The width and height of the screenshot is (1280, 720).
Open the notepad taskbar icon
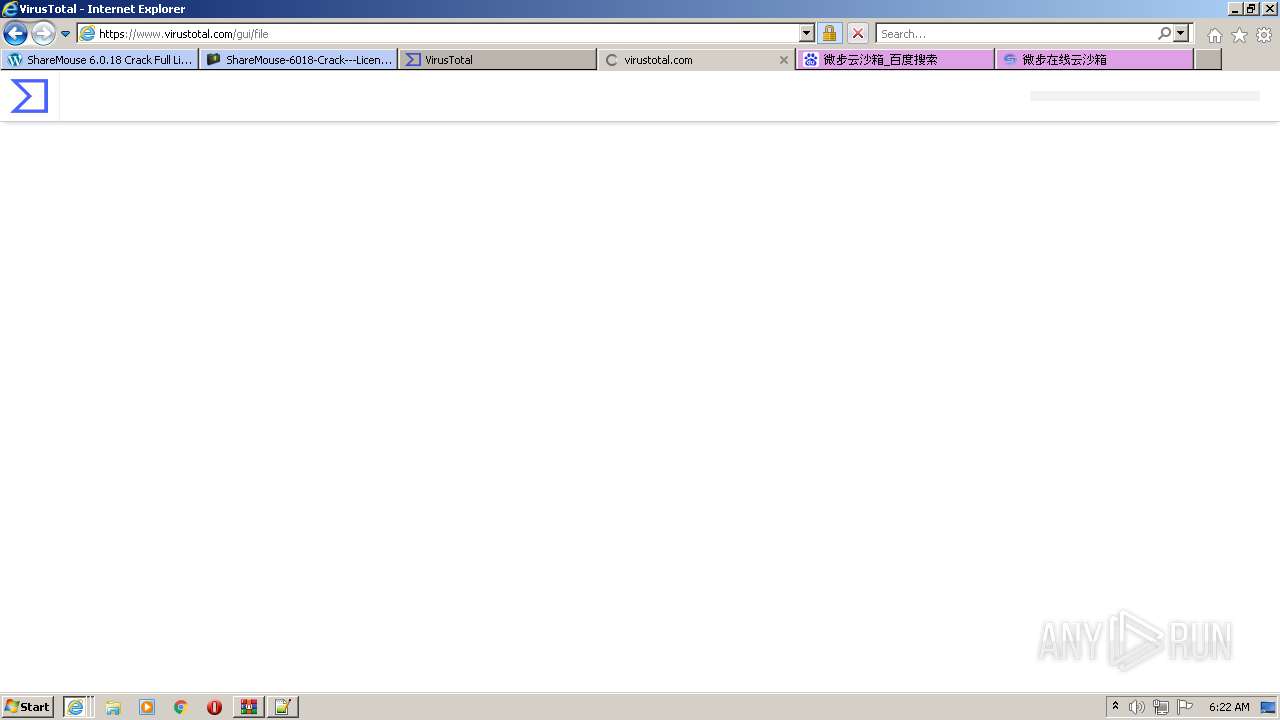tap(283, 706)
